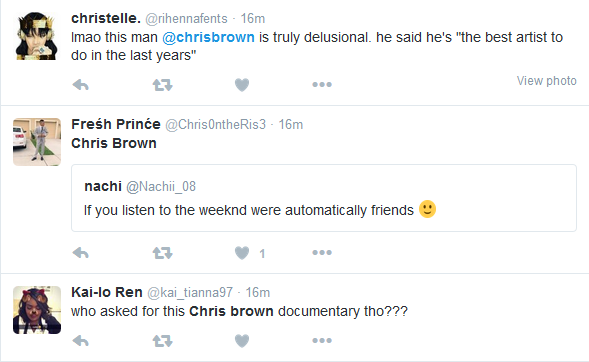Like Fresh Prince's tweet with 1 like

(x=242, y=253)
